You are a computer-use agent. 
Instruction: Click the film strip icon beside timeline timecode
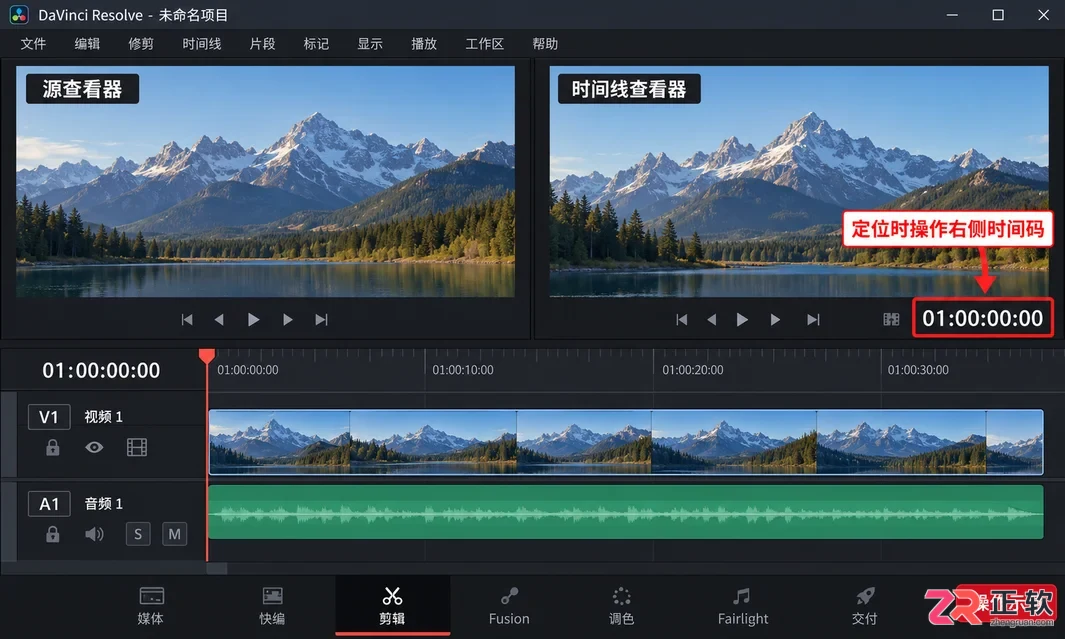click(x=891, y=319)
